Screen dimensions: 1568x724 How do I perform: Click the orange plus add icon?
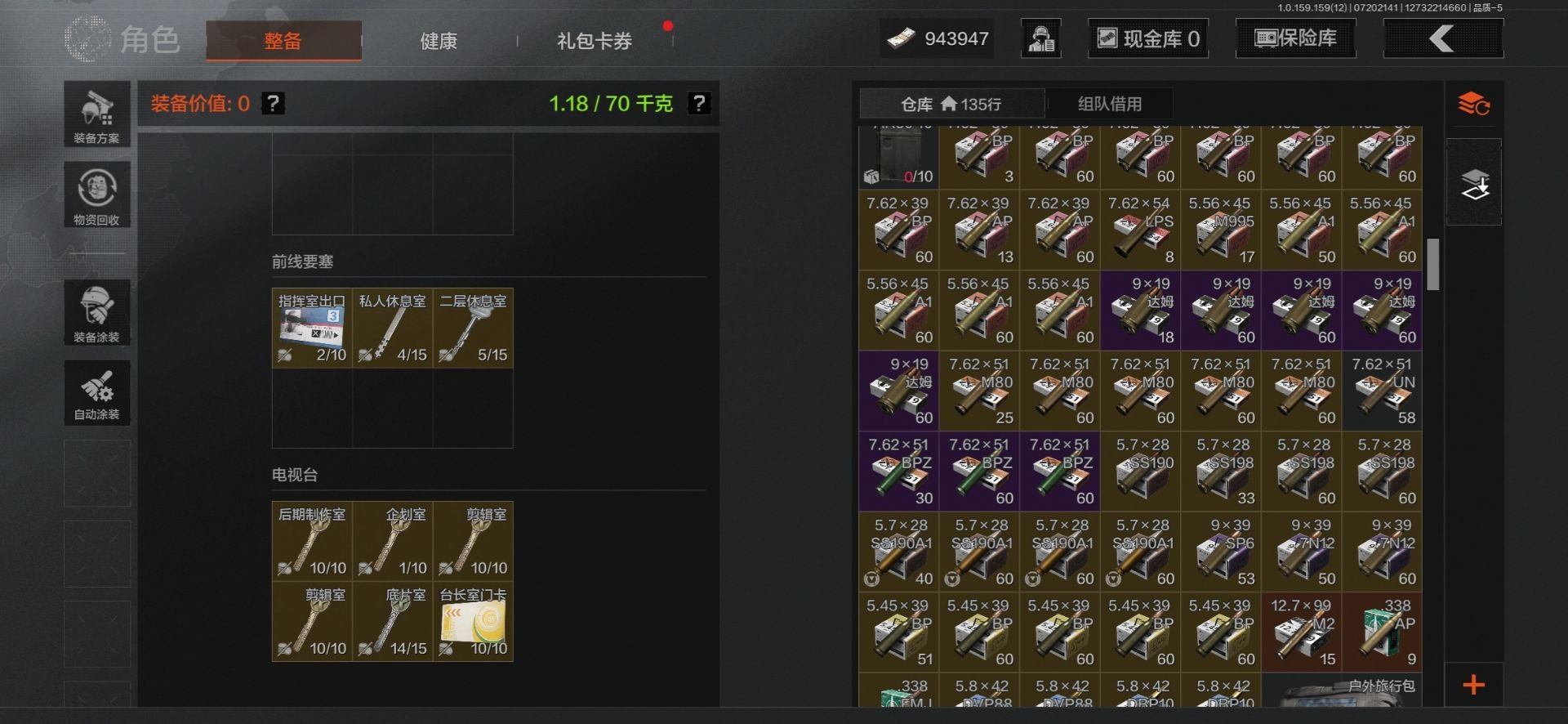pyautogui.click(x=1473, y=685)
